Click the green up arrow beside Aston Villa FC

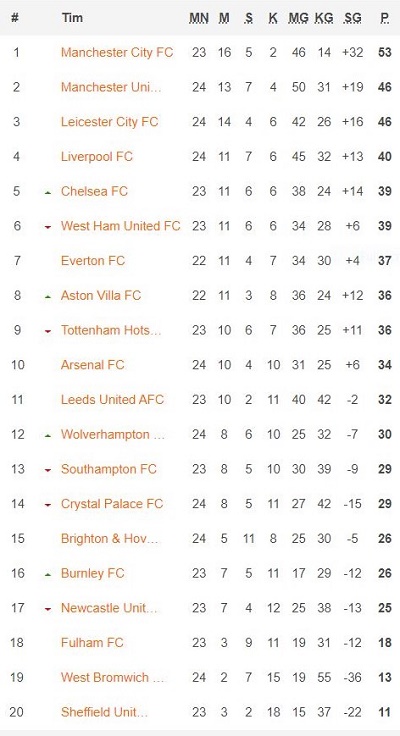pyautogui.click(x=47, y=297)
